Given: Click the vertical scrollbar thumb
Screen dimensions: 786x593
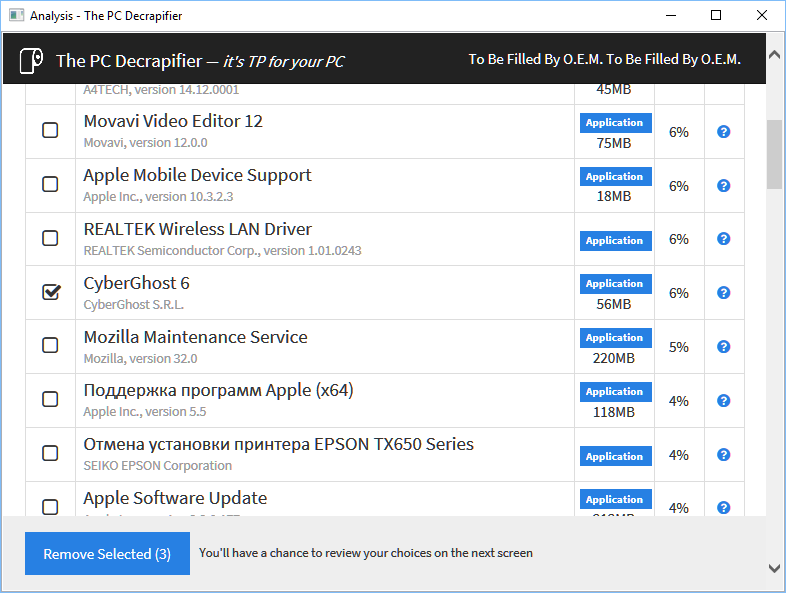Looking at the screenshot, I should point(775,155).
